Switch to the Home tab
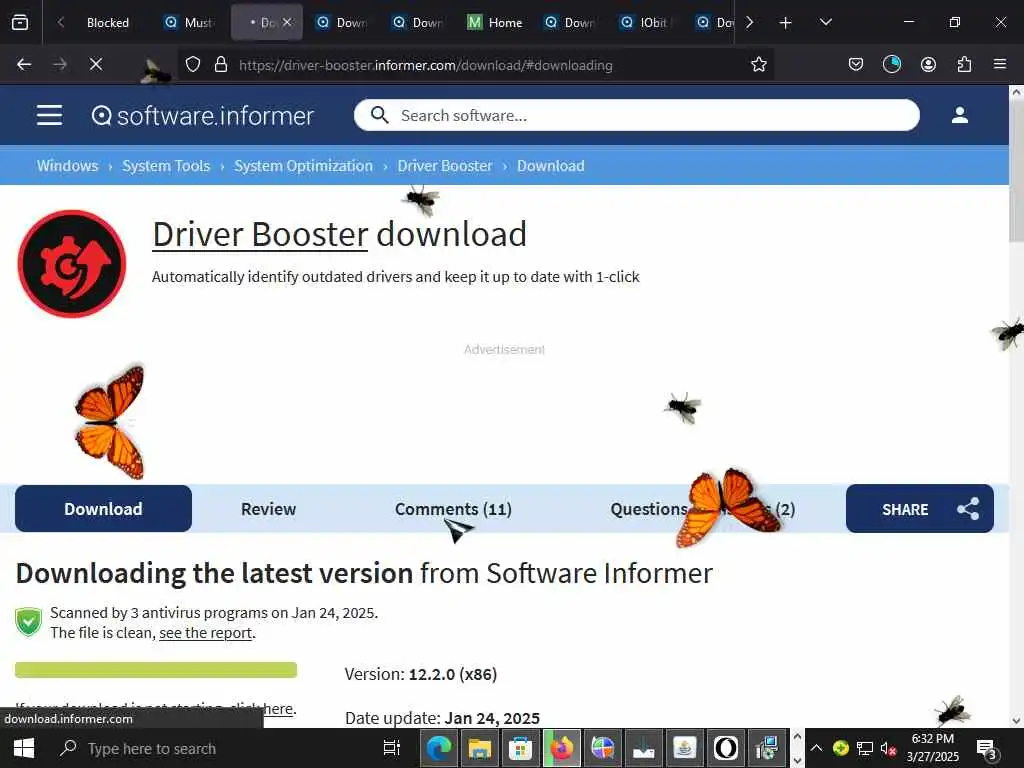 495,22
